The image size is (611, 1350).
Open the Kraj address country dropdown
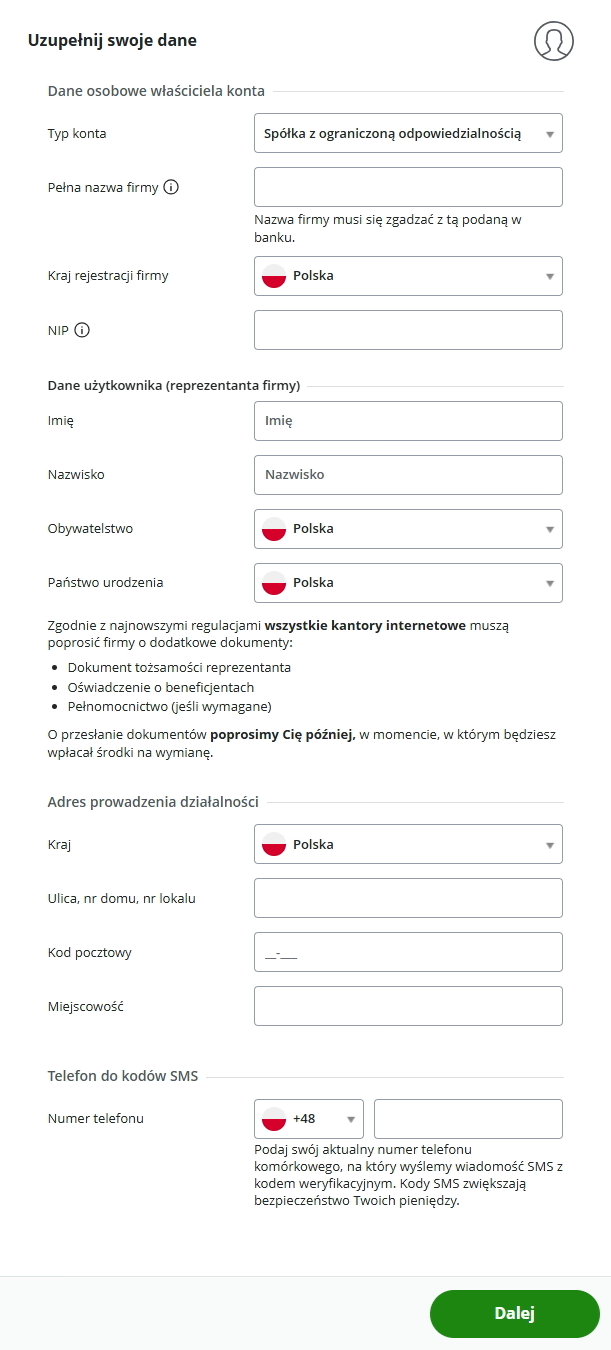point(408,844)
